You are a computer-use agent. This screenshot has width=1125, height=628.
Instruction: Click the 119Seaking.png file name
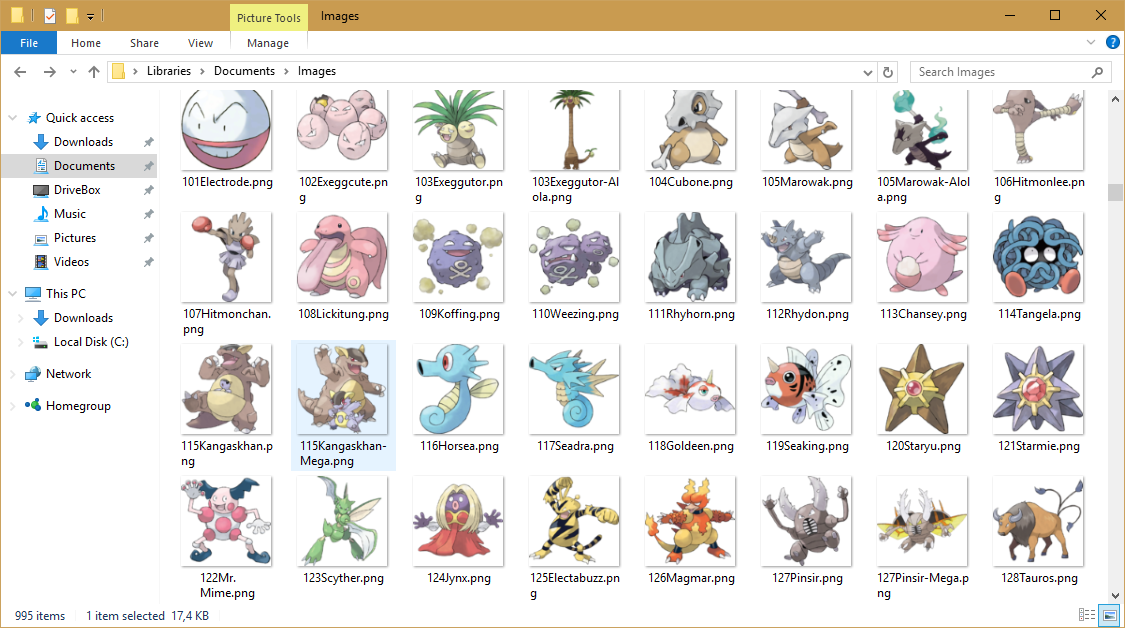coord(807,446)
